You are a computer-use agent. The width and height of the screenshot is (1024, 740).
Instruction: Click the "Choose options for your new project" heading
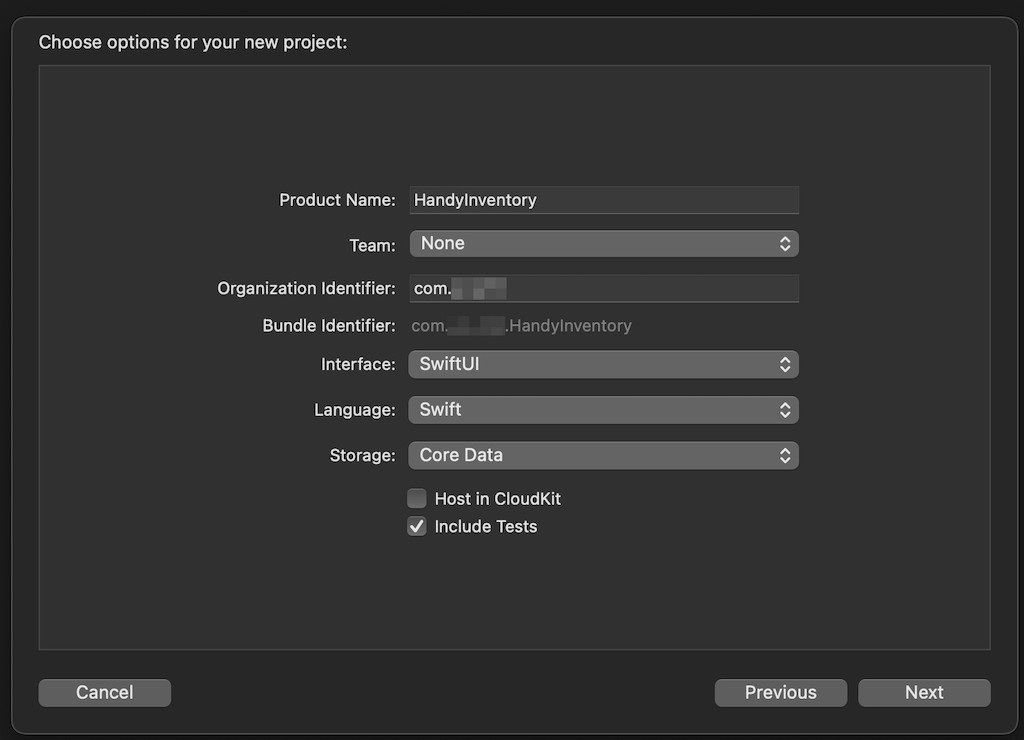(193, 43)
